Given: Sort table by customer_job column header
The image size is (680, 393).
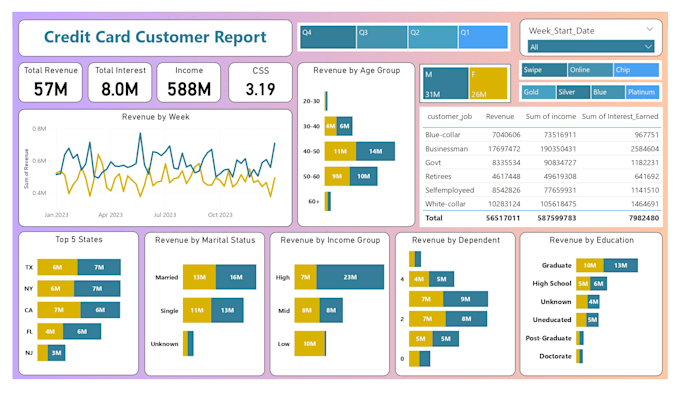Looking at the screenshot, I should click(449, 116).
